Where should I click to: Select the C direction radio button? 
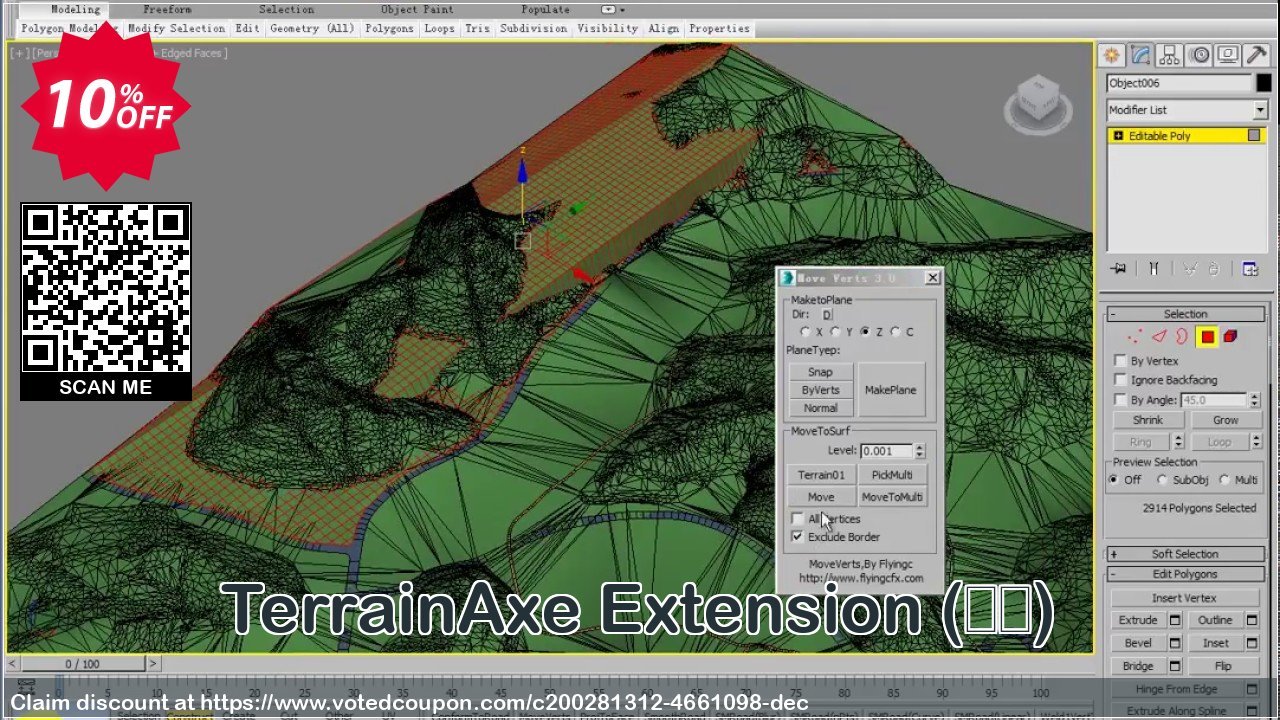click(895, 332)
